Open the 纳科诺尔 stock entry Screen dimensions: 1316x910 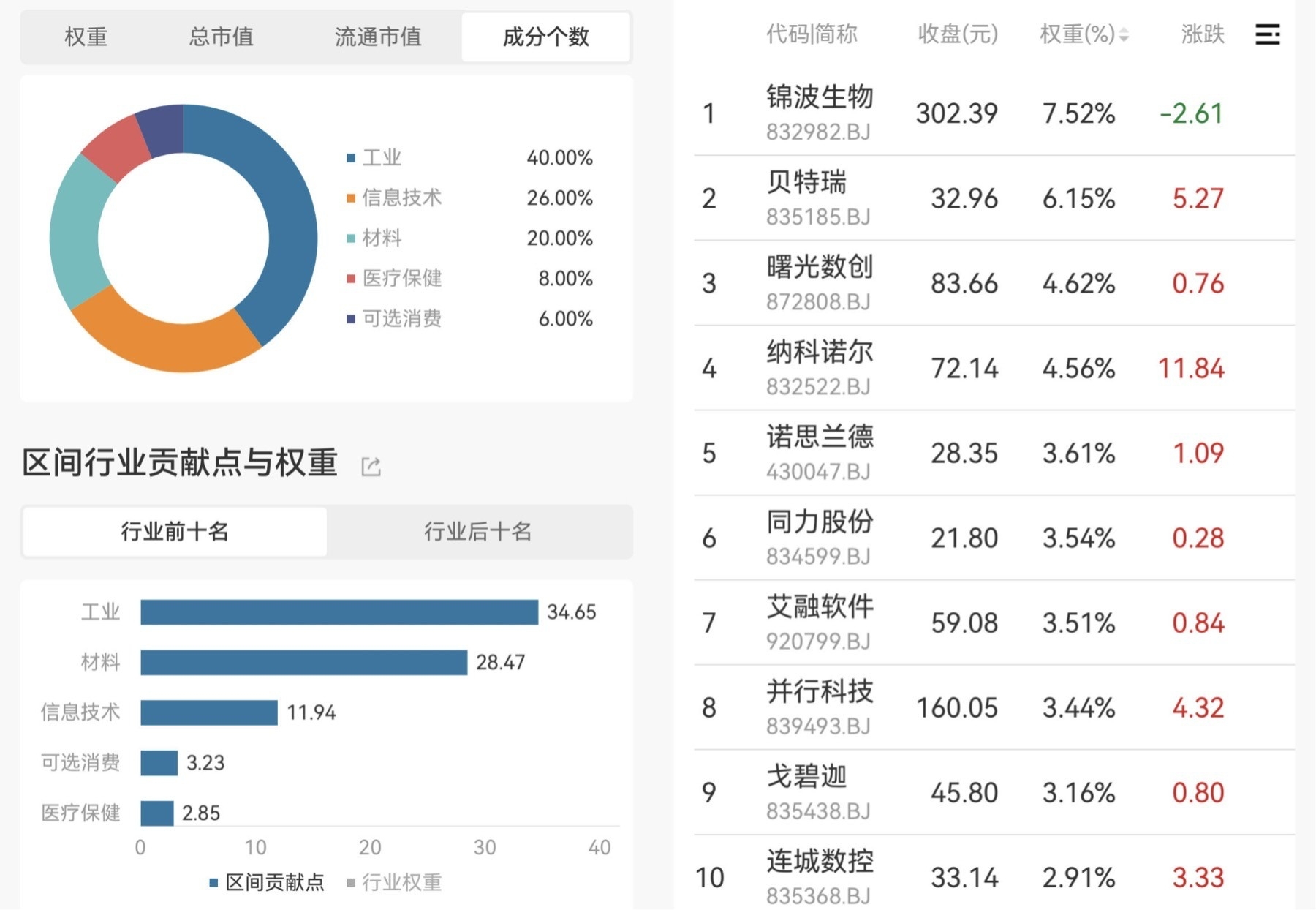tap(819, 366)
